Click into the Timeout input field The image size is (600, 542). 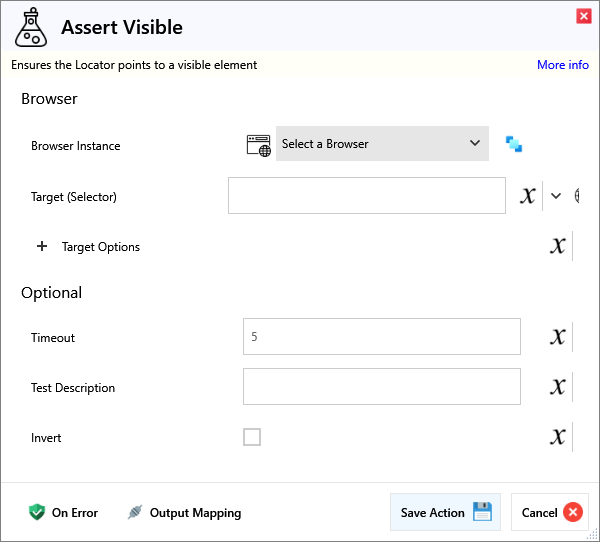pos(381,337)
